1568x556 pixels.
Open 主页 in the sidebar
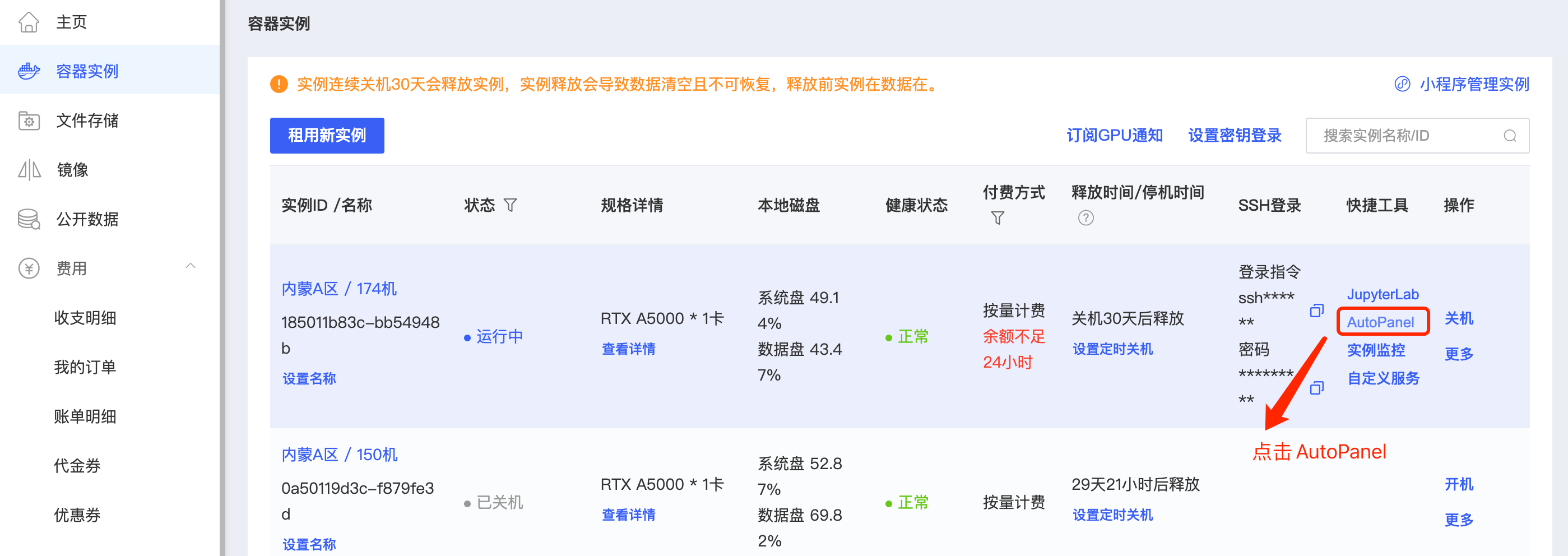(x=71, y=22)
